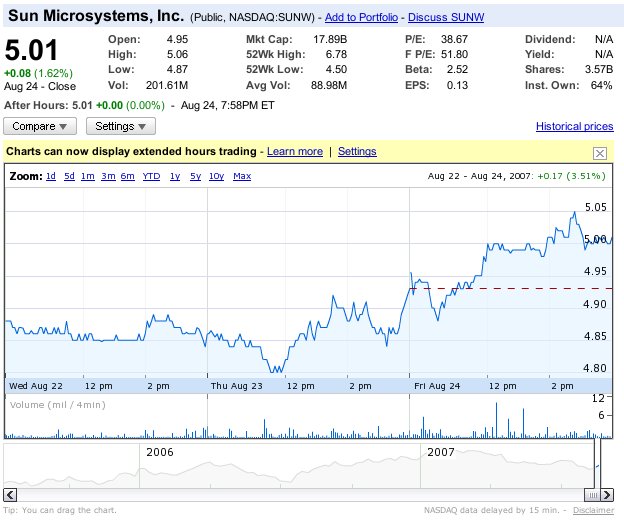Click the 2007 marker in overview timeline
Screen dimensions: 624x523
tap(441, 452)
